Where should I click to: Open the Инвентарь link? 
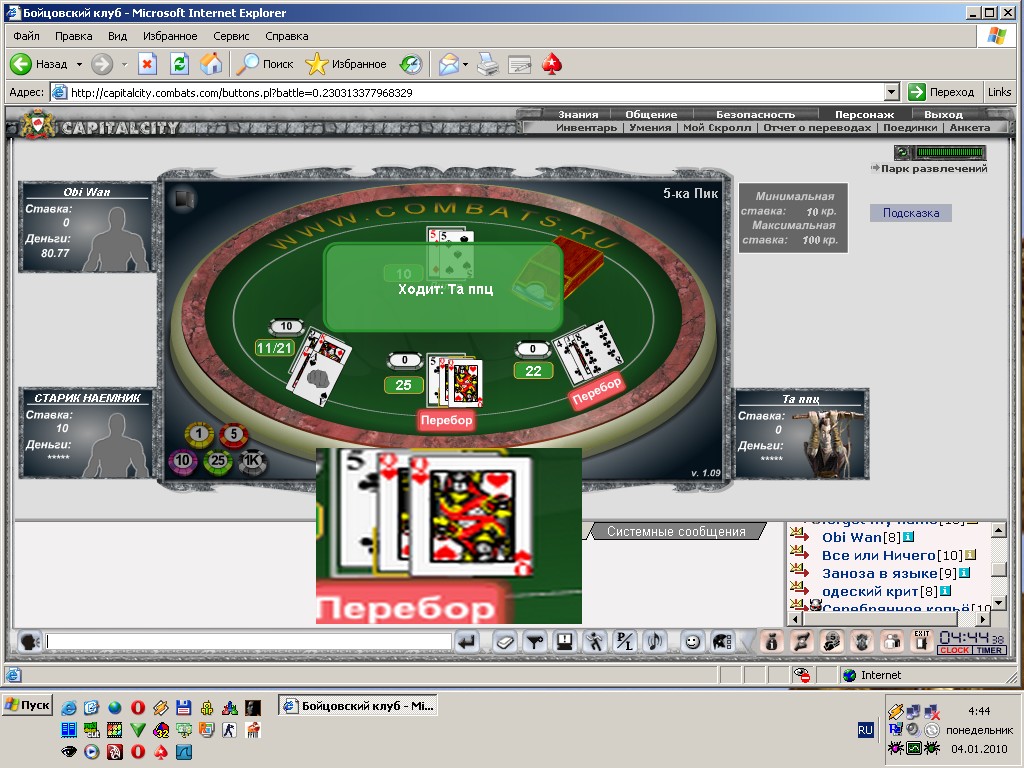(x=586, y=127)
